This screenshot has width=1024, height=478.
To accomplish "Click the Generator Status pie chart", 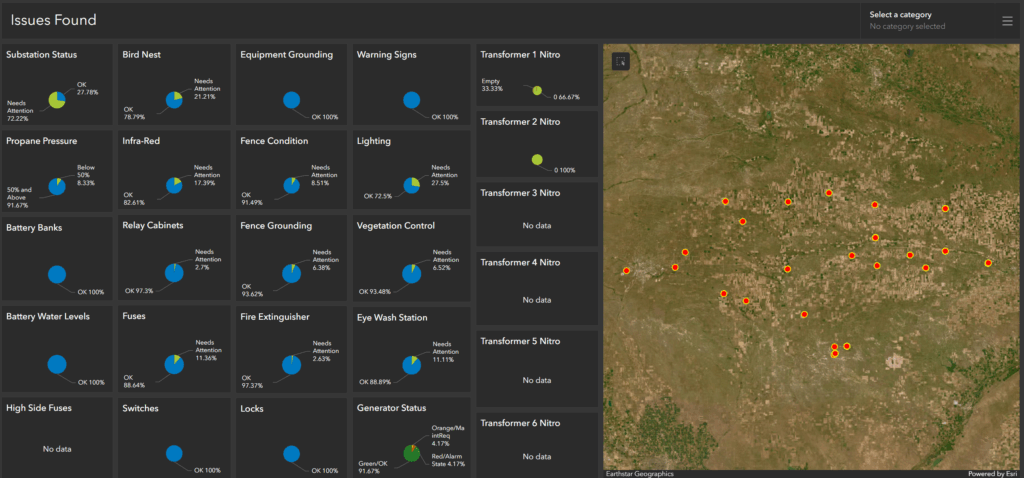I will click(411, 453).
